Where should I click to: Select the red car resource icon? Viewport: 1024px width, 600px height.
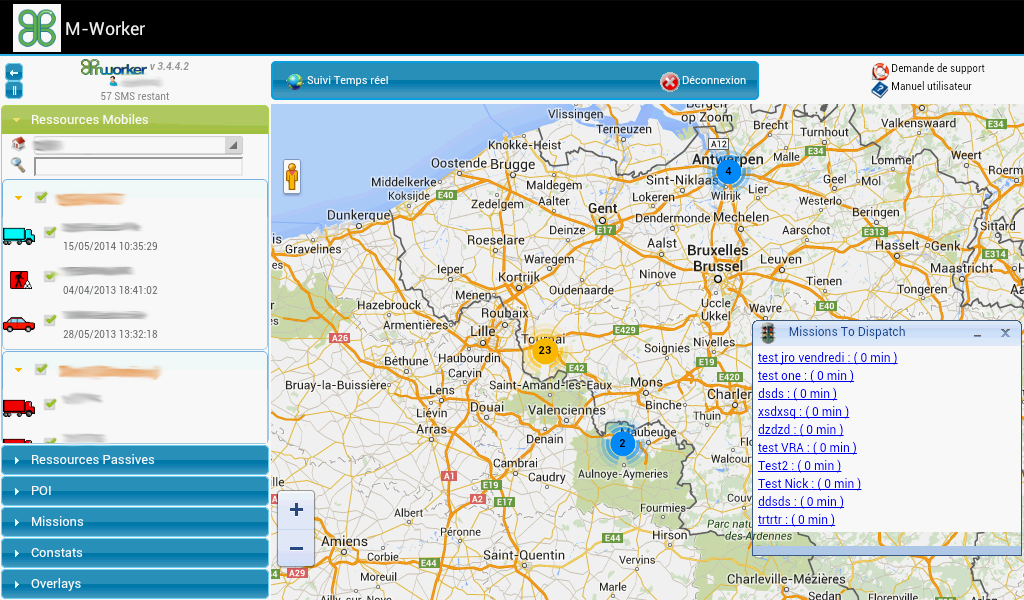[x=19, y=324]
